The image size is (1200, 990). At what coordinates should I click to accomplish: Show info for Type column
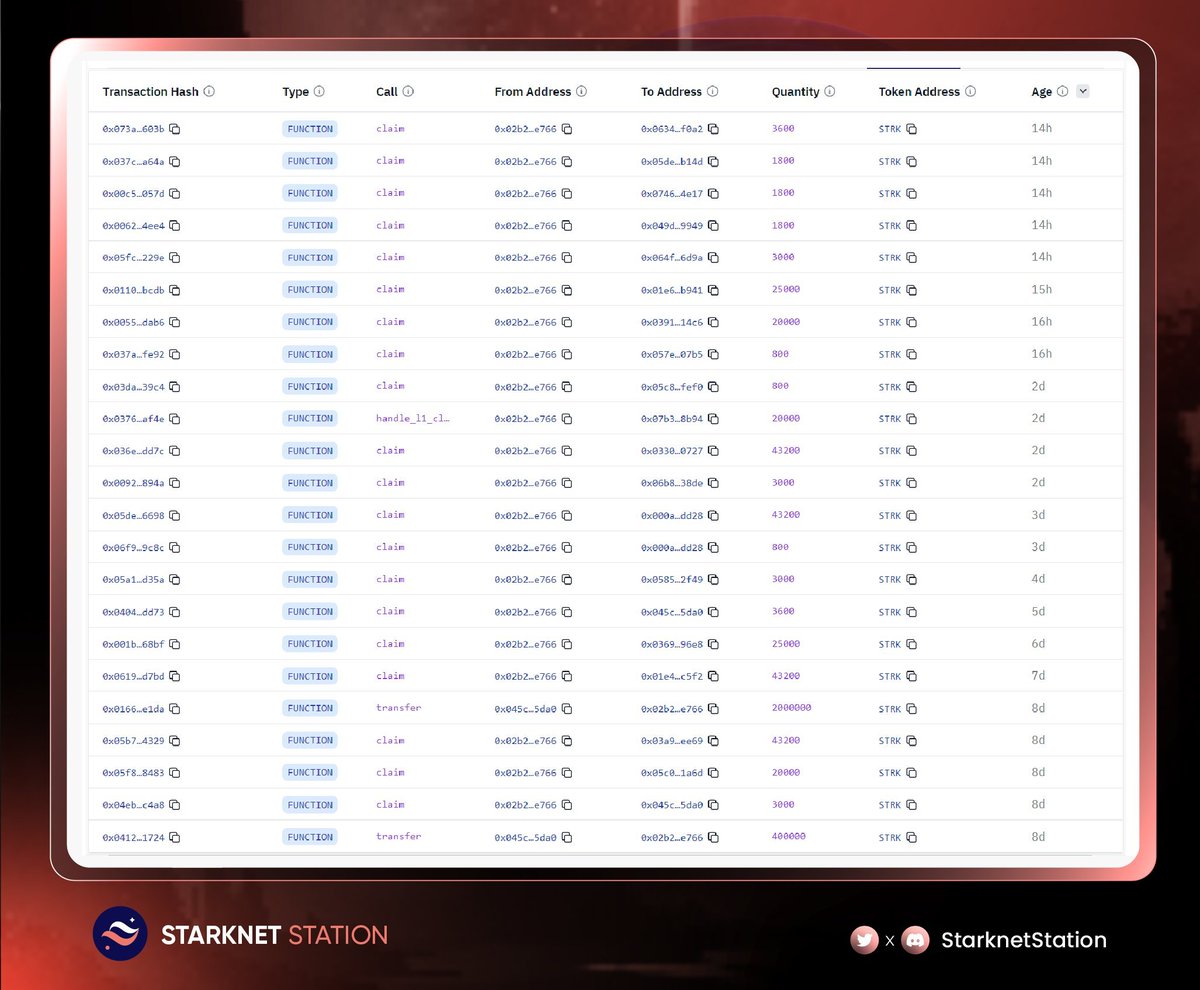319,91
